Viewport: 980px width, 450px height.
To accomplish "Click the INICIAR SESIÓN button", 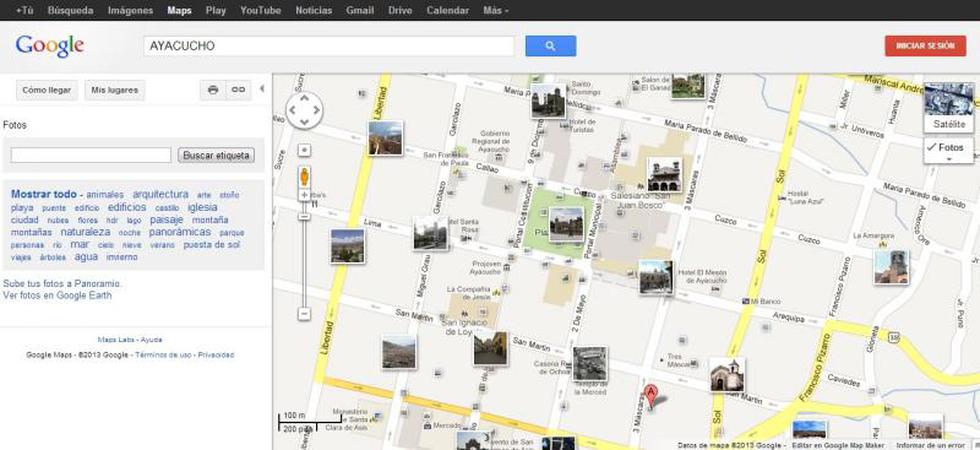I will [925, 46].
